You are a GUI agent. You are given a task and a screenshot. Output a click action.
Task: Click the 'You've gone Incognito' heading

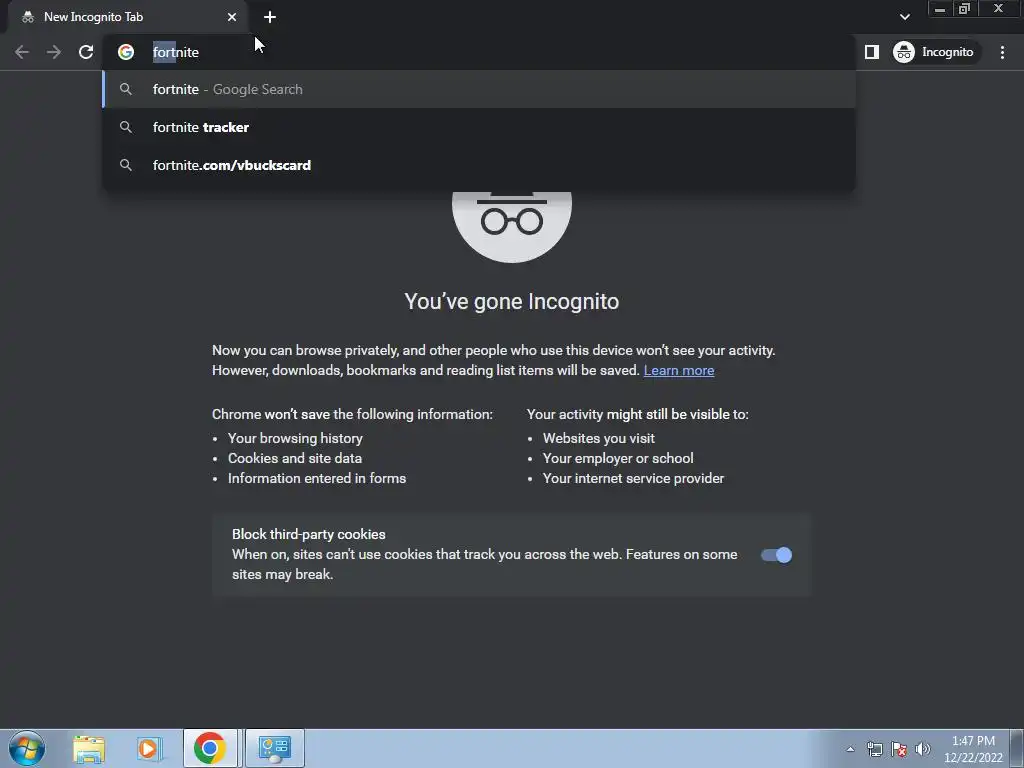(x=511, y=302)
